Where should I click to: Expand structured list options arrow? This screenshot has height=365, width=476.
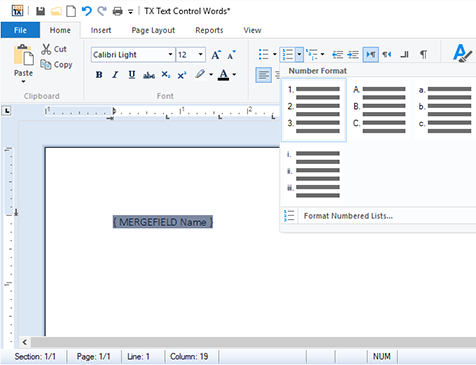click(x=322, y=54)
